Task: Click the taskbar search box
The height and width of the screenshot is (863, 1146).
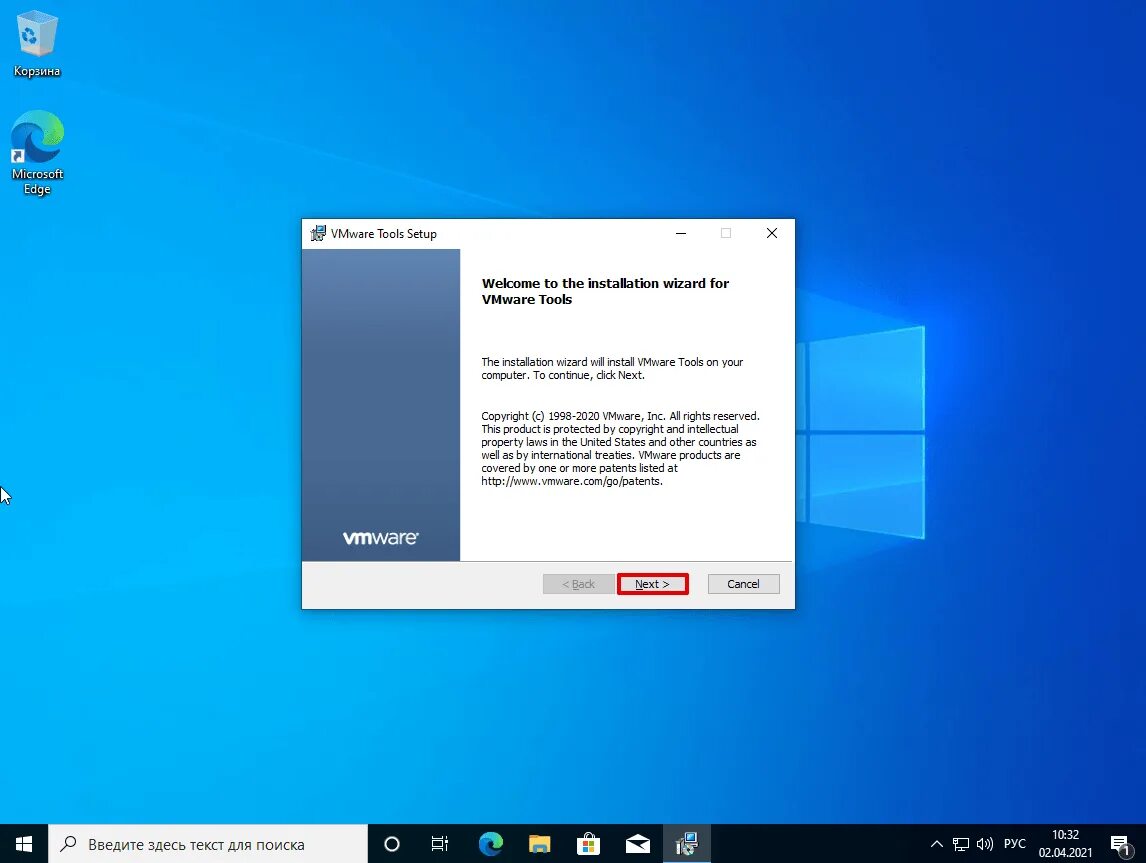Action: [x=208, y=844]
